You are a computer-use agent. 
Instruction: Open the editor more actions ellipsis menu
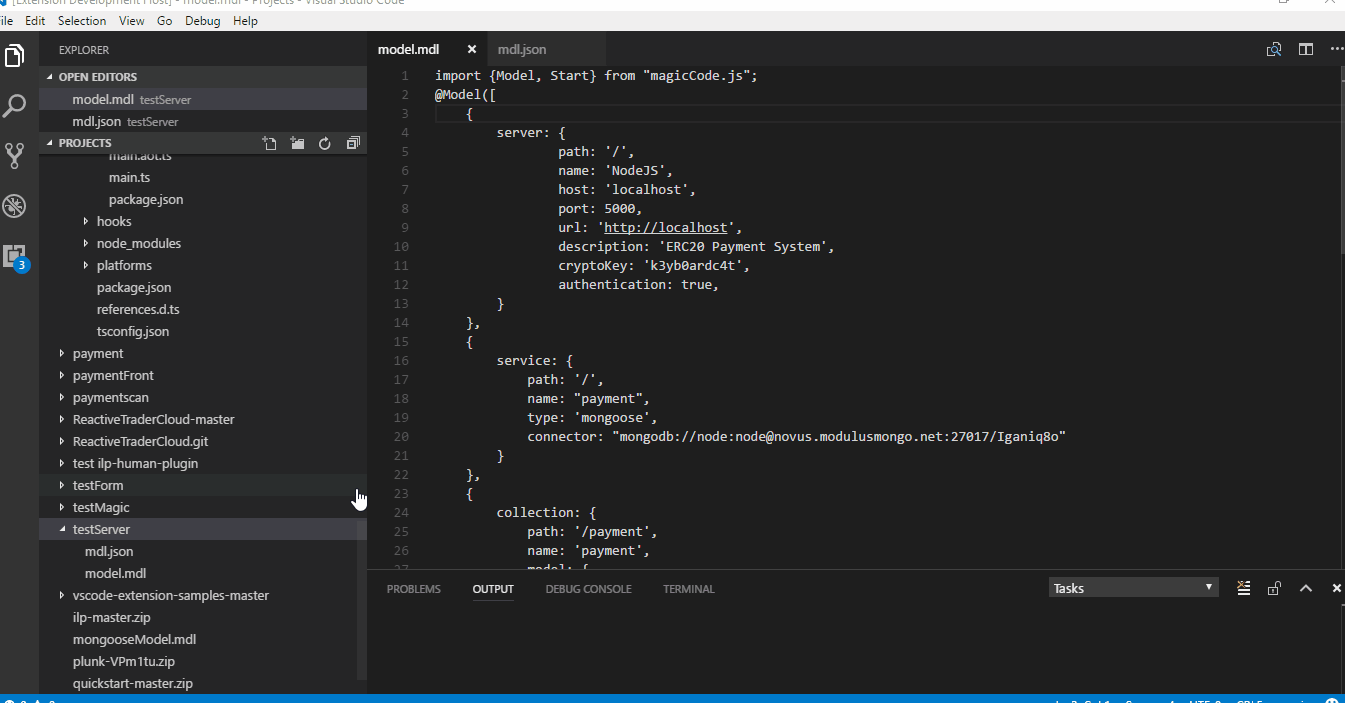[x=1336, y=49]
